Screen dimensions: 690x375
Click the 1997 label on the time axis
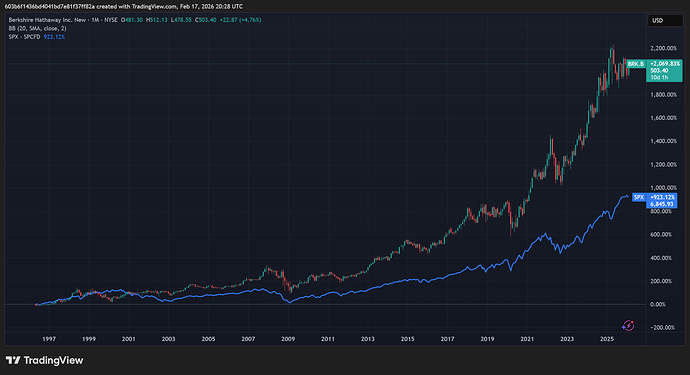point(49,339)
